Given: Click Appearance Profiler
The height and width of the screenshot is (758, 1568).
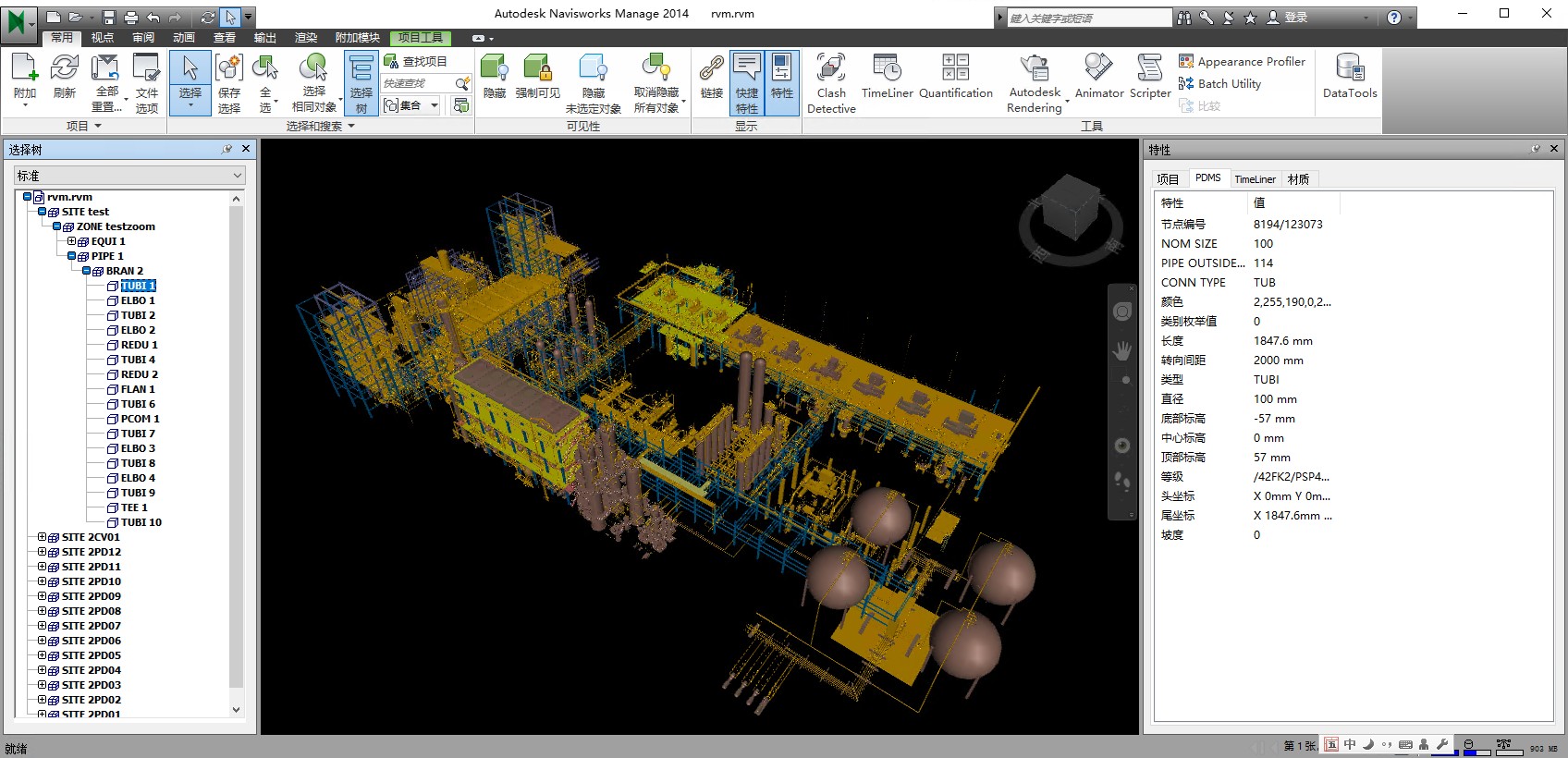Looking at the screenshot, I should (1242, 61).
